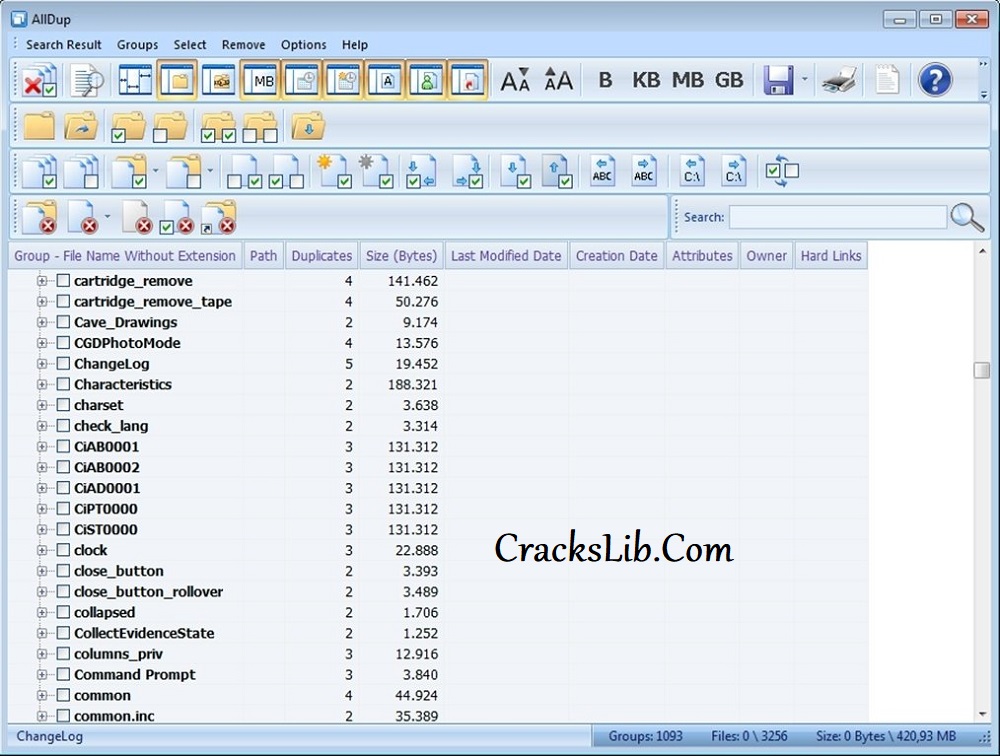
Task: Expand the close_button_rollover group
Action: coord(42,592)
